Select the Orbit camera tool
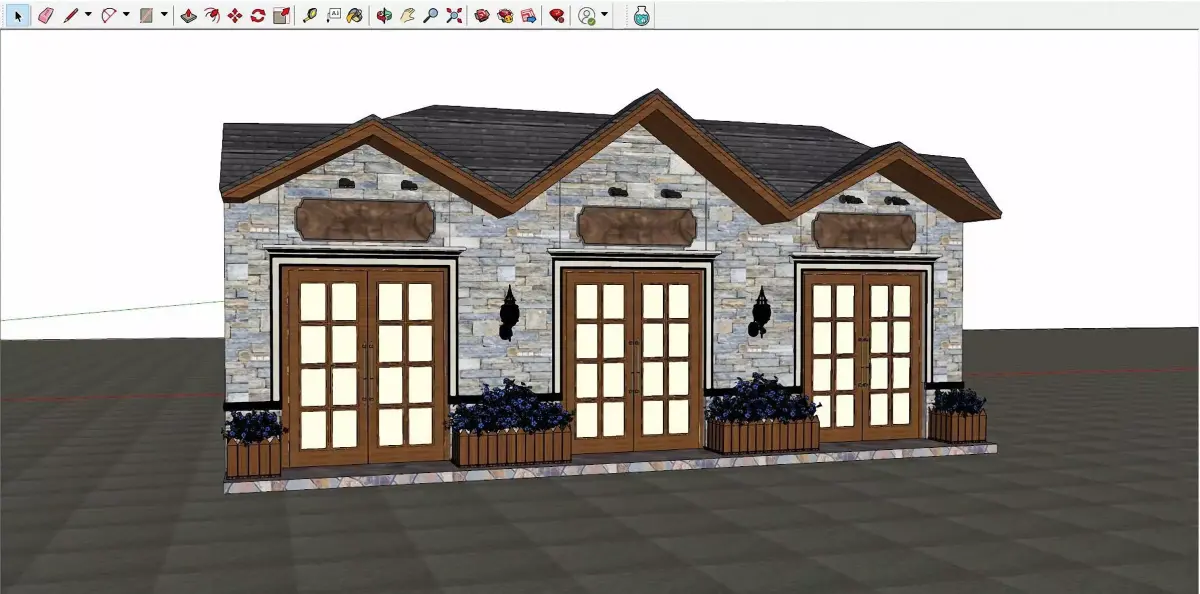Screen dimensions: 1200x594 tap(384, 15)
